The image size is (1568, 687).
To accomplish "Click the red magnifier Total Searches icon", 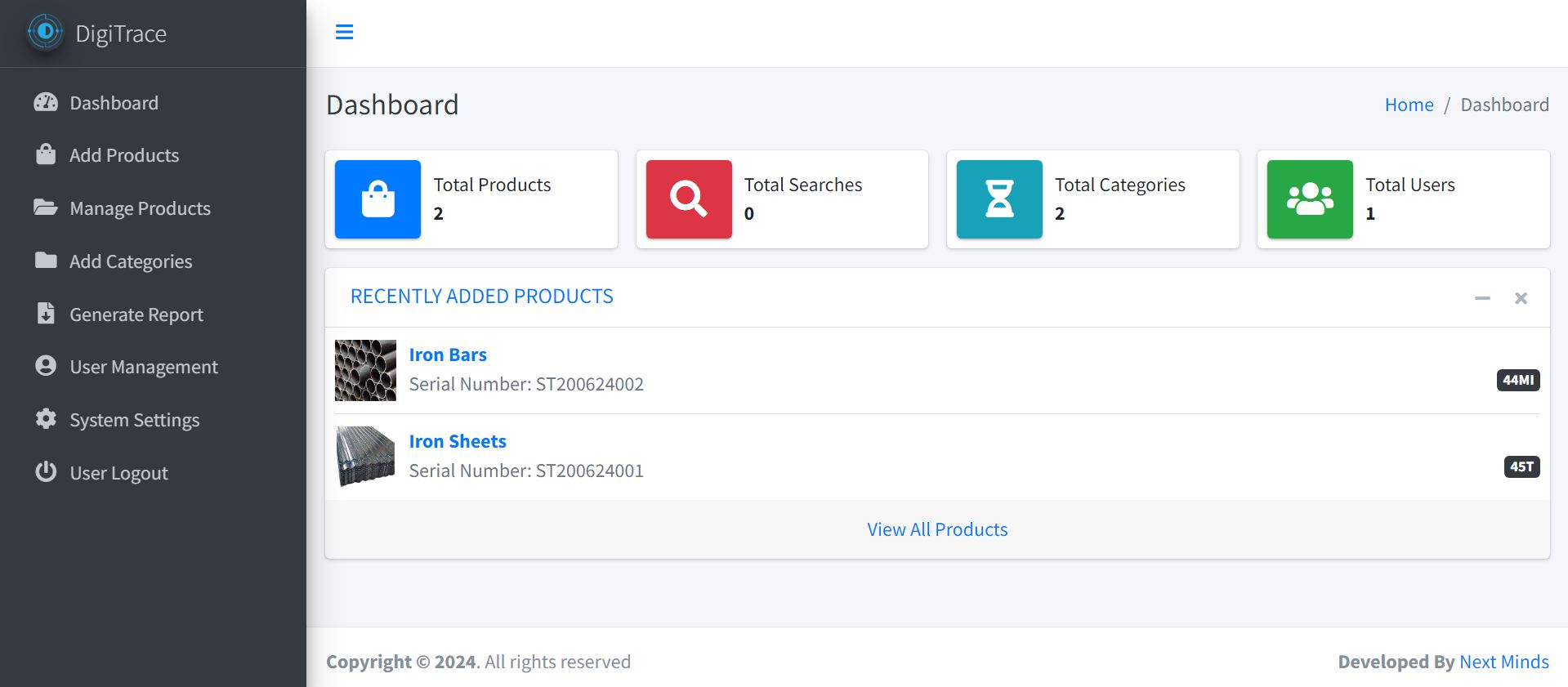I will [688, 199].
